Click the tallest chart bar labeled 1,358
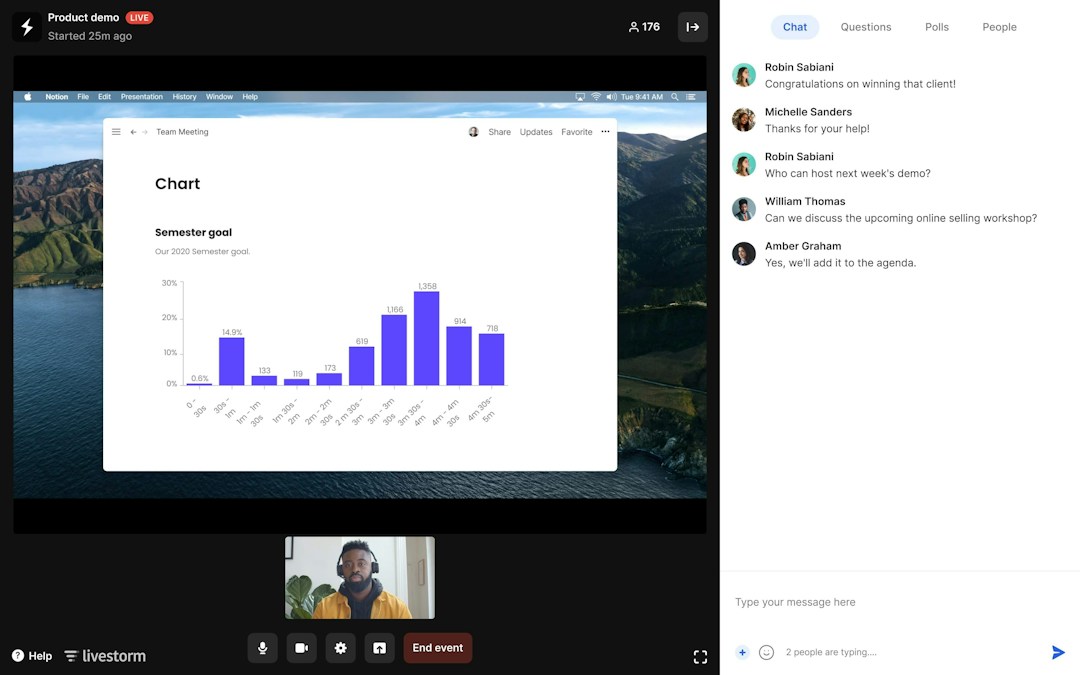Viewport: 1080px width, 675px height. pos(426,338)
